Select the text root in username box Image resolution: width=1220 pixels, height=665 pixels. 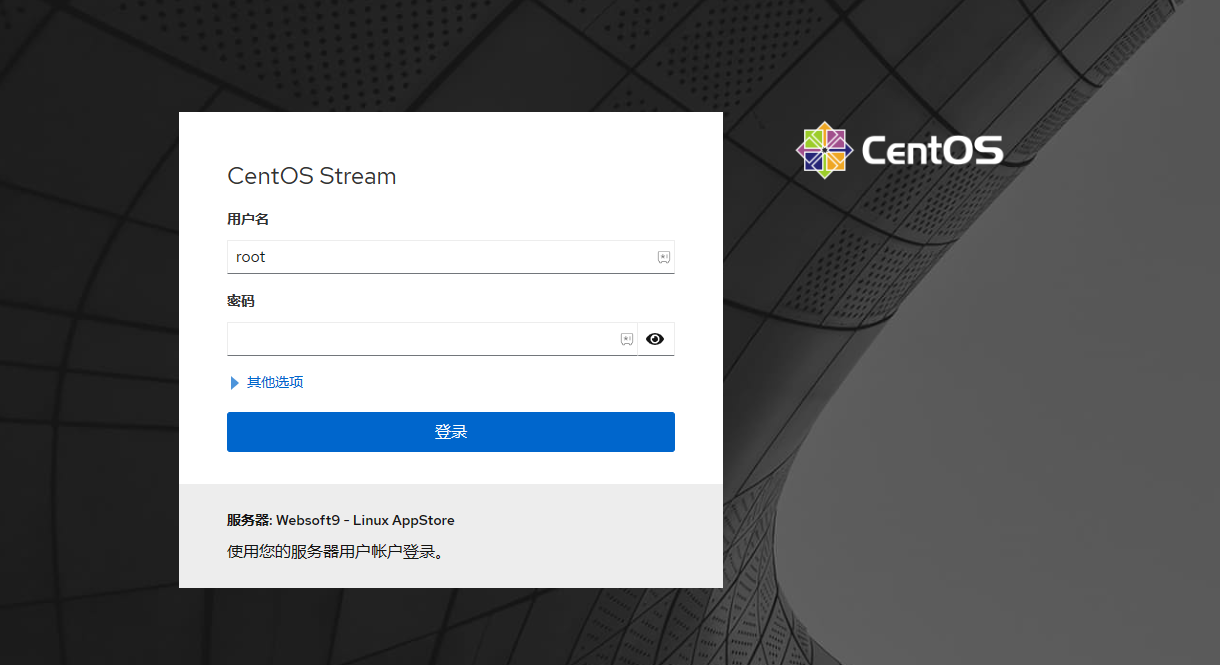tap(250, 257)
